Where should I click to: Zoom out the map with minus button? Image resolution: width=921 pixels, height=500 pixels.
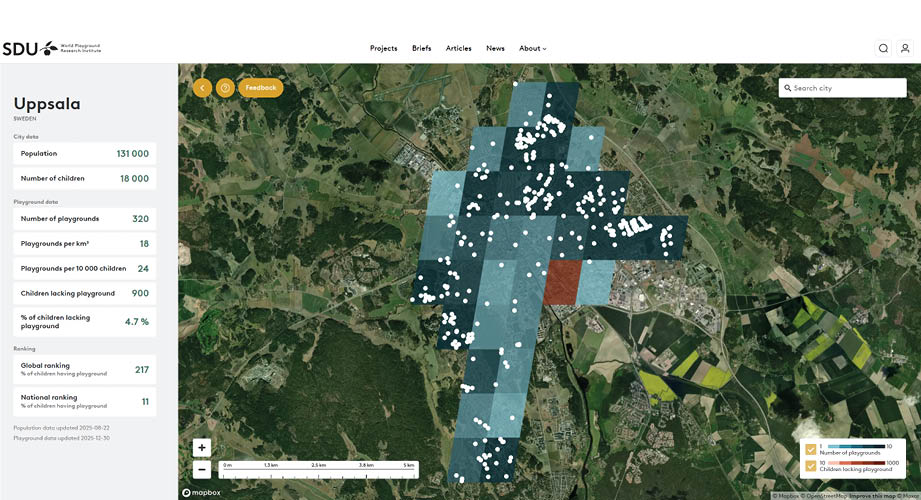202,469
